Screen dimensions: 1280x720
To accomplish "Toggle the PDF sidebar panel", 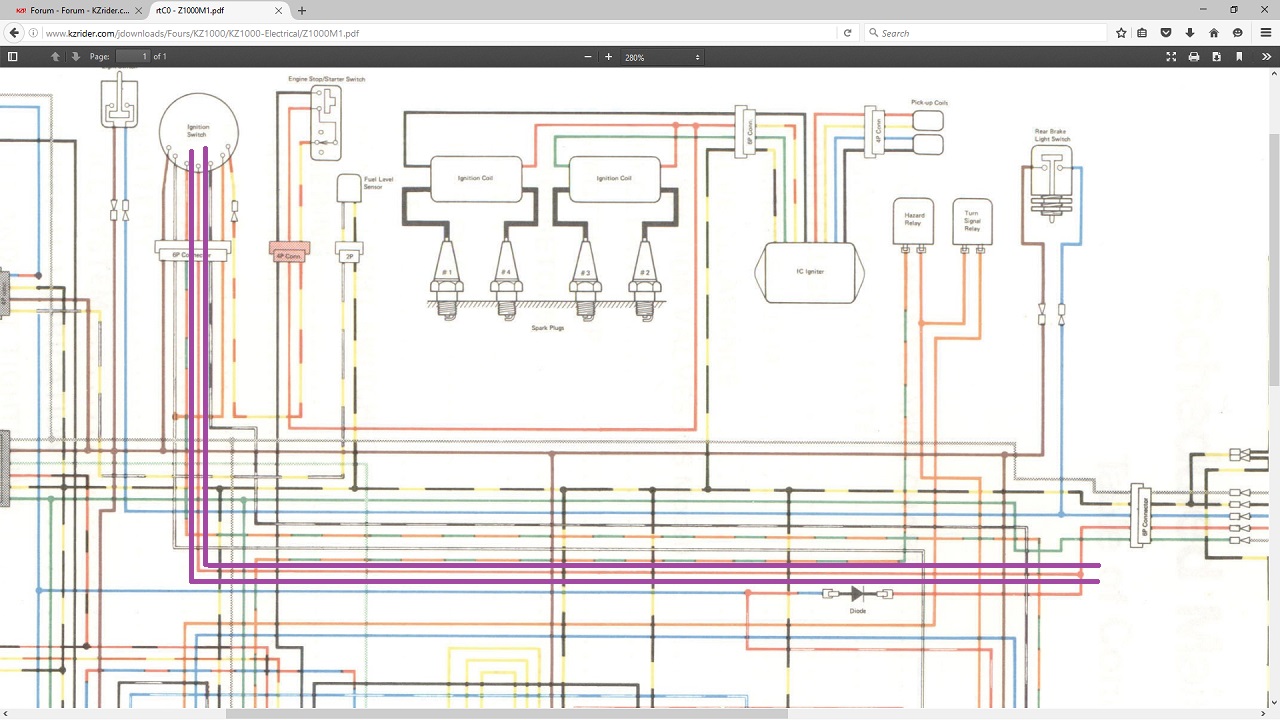I will pos(13,57).
